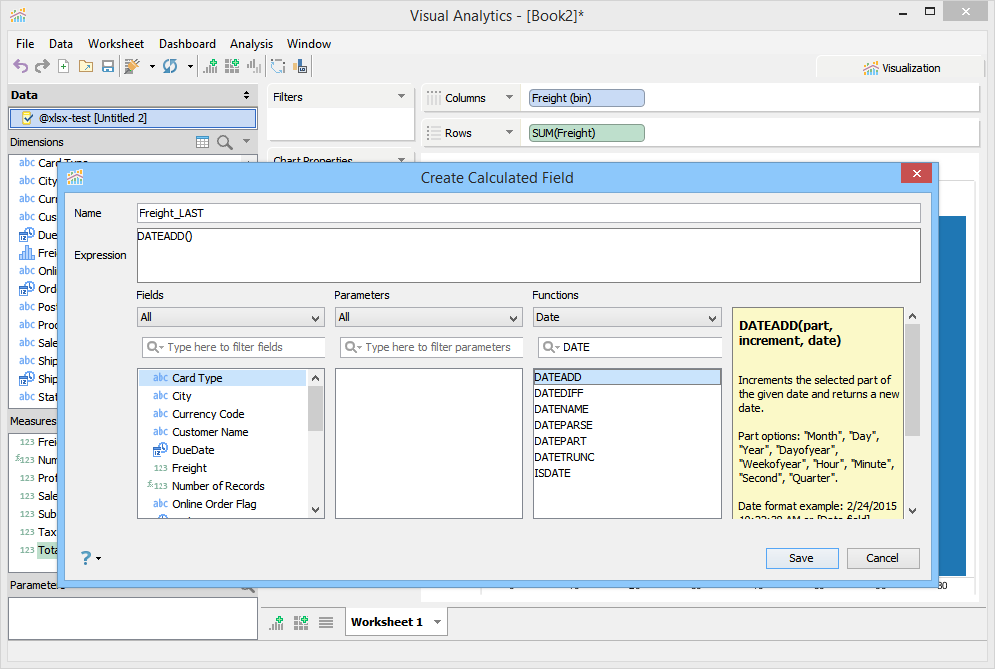This screenshot has width=995, height=669.
Task: Open the Functions category dropdown showing Date
Action: 626,317
